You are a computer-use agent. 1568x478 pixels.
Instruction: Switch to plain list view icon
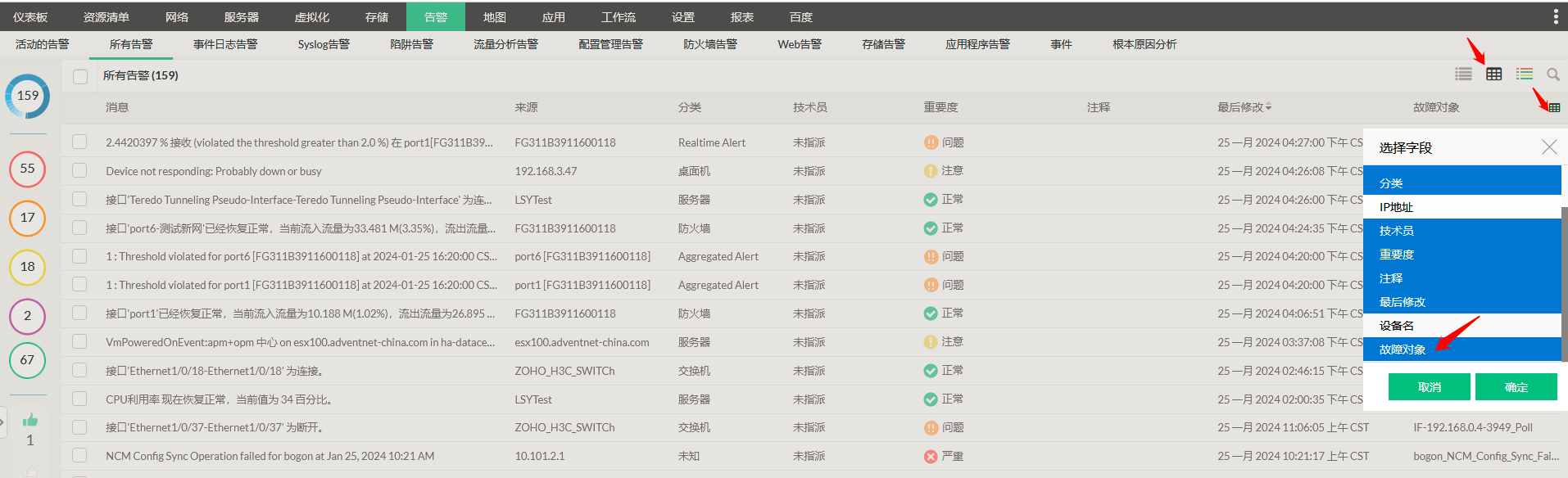(1463, 74)
